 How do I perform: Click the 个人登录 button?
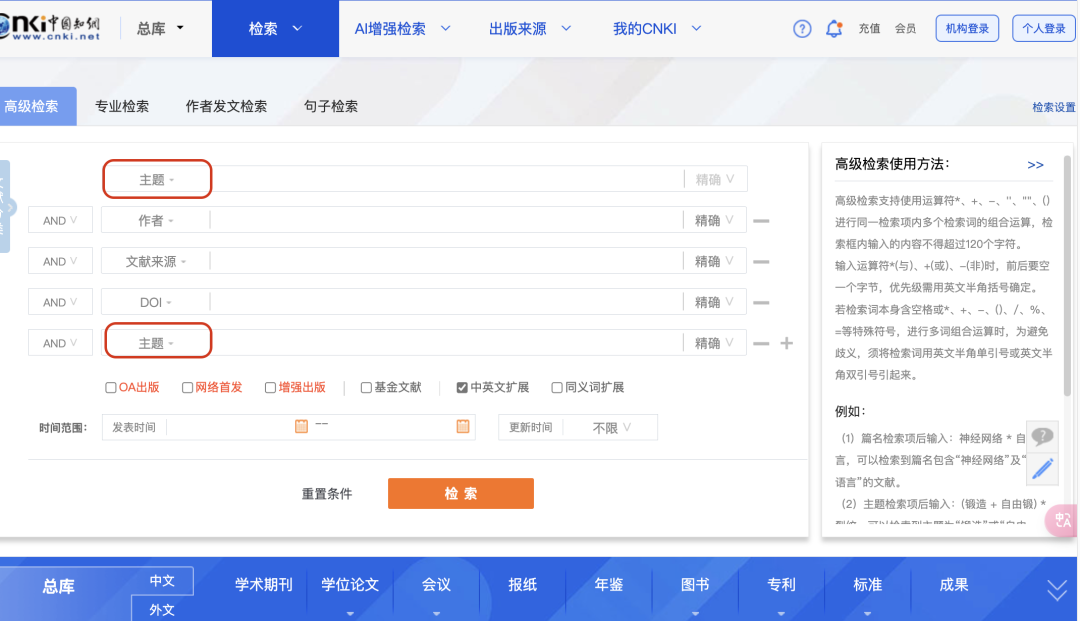1043,28
